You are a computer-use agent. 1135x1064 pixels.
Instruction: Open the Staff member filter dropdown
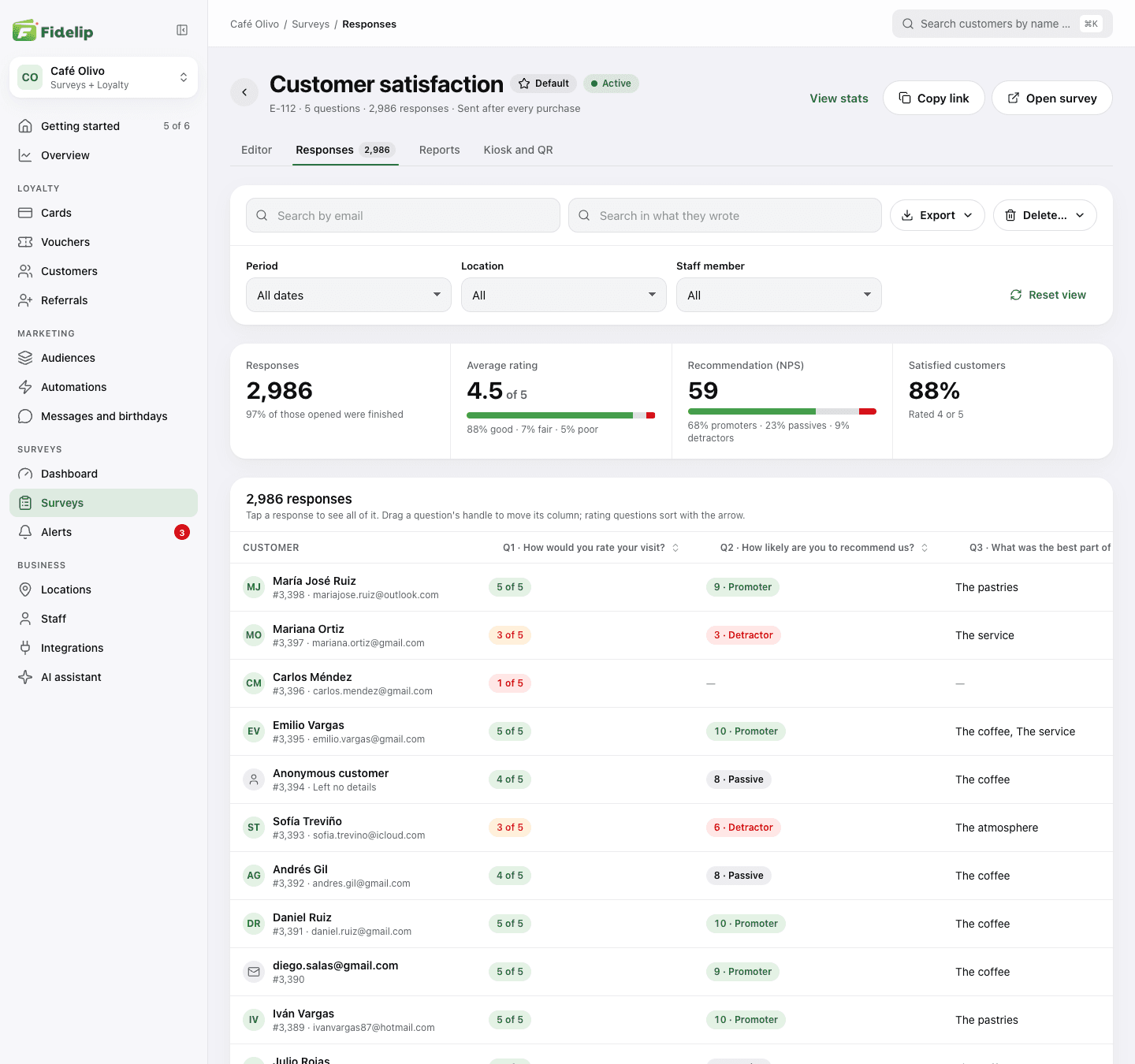[x=779, y=295]
